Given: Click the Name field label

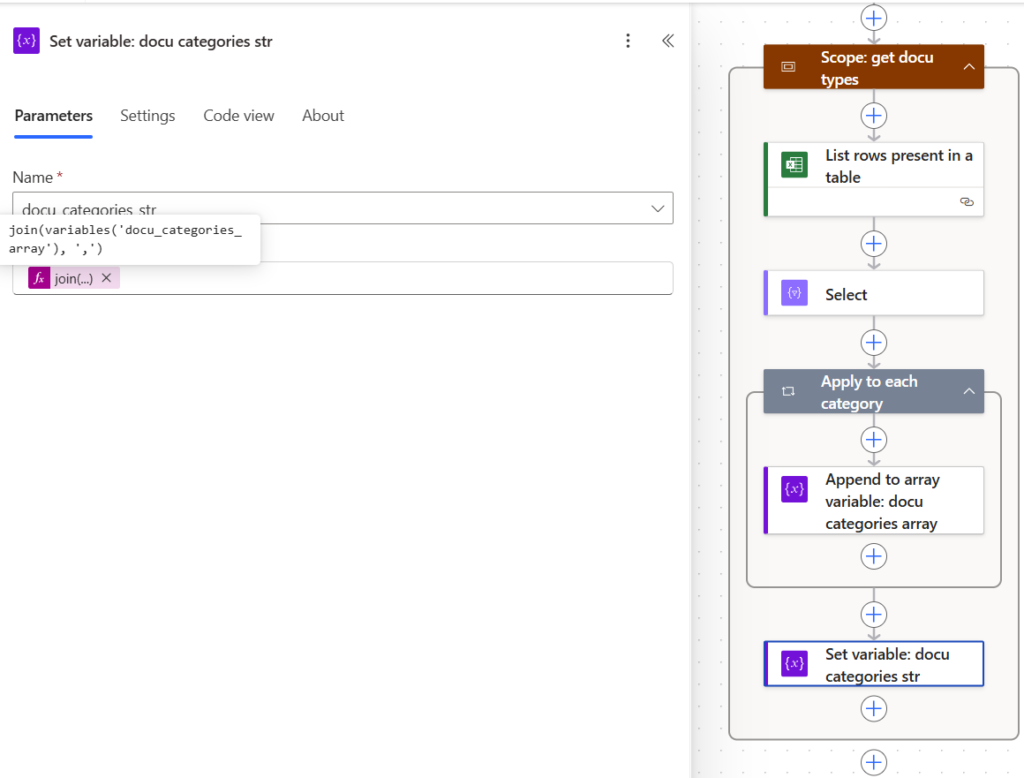Looking at the screenshot, I should coord(33,178).
